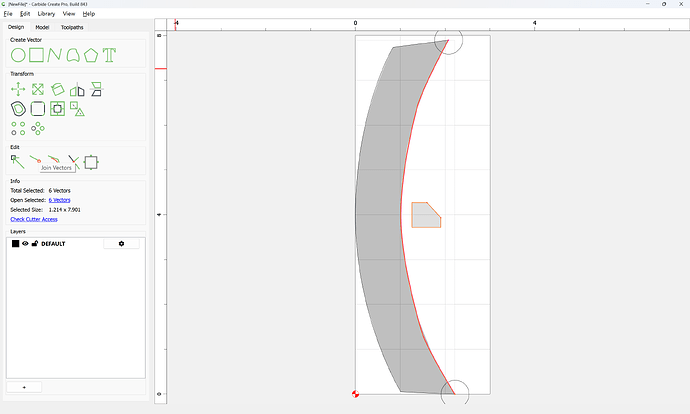Activate the Text creation tool
This screenshot has height=414, width=690.
tap(109, 55)
